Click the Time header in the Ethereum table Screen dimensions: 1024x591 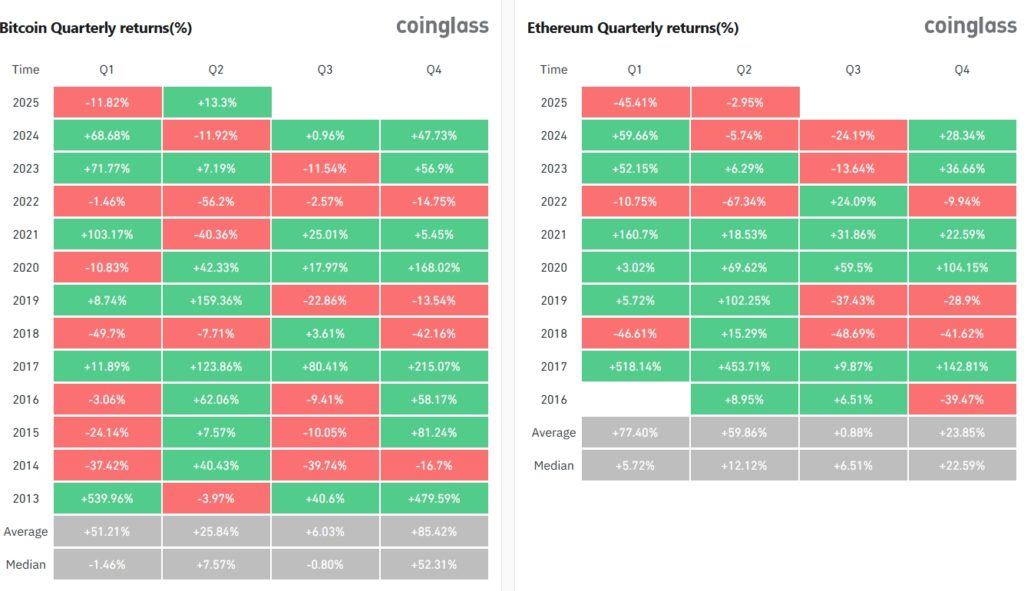click(x=553, y=70)
